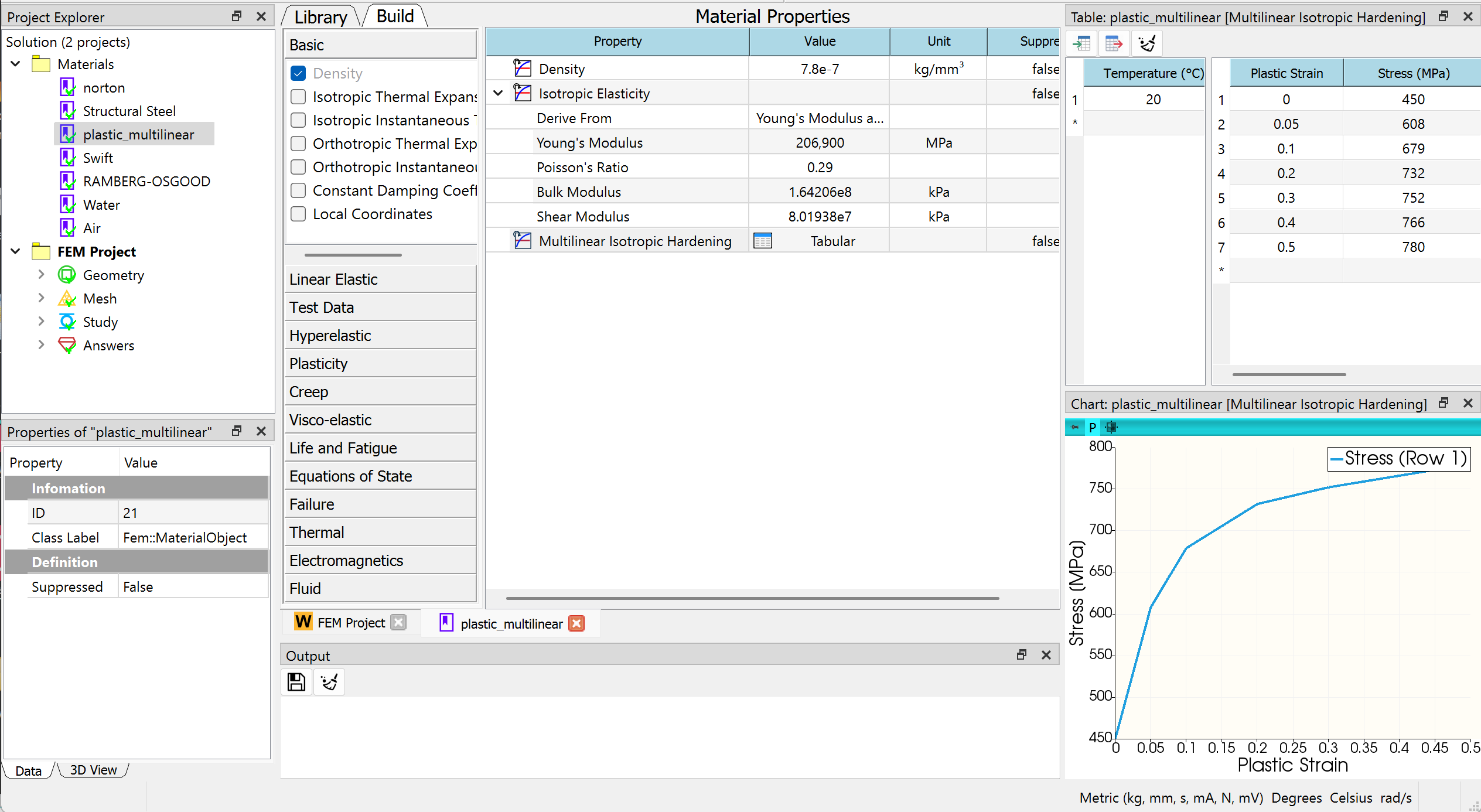
Task: Uncheck the Density checkbox
Action: pos(298,73)
